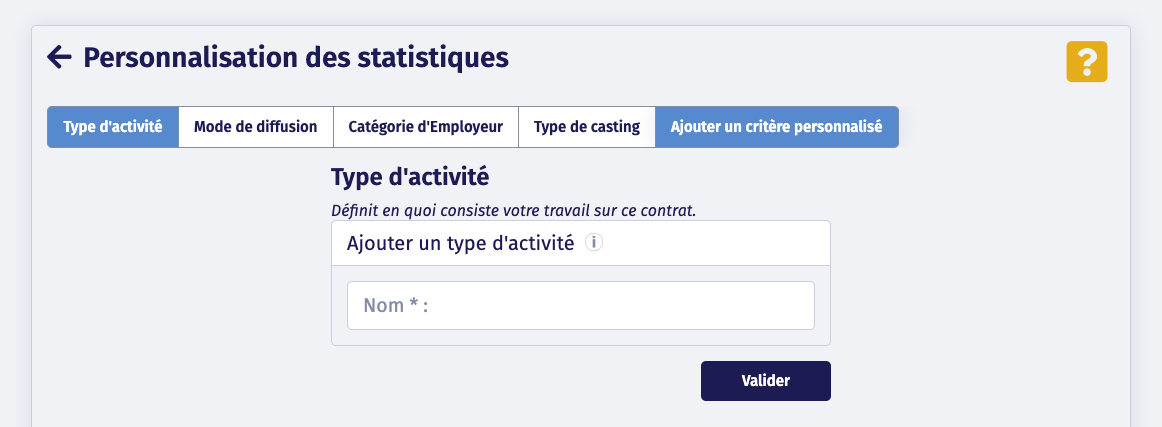Open help via the yellow question mark icon

click(x=1087, y=61)
